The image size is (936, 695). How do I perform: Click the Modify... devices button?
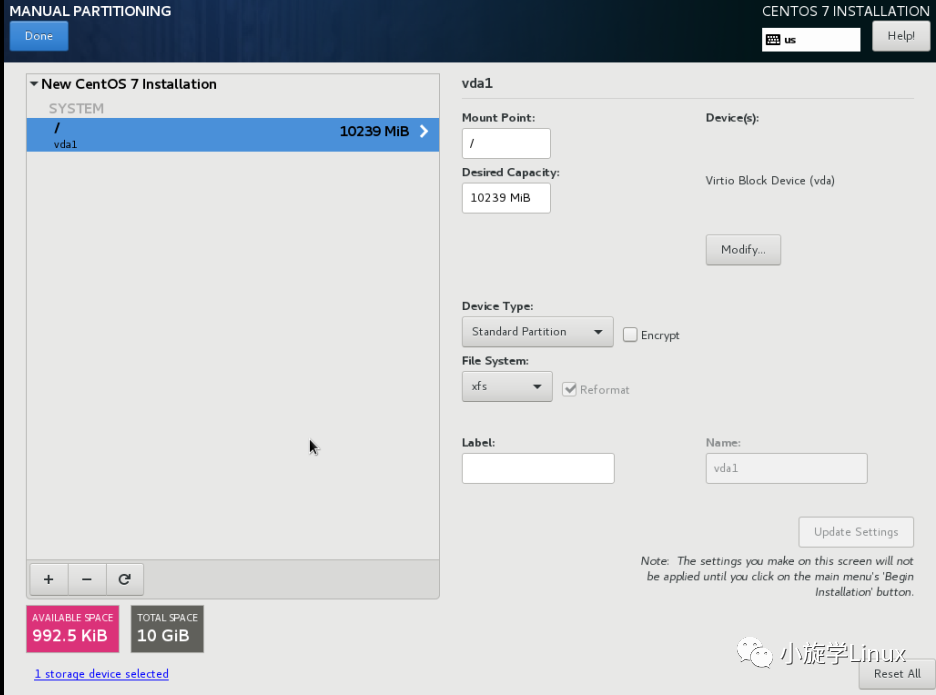tap(743, 250)
